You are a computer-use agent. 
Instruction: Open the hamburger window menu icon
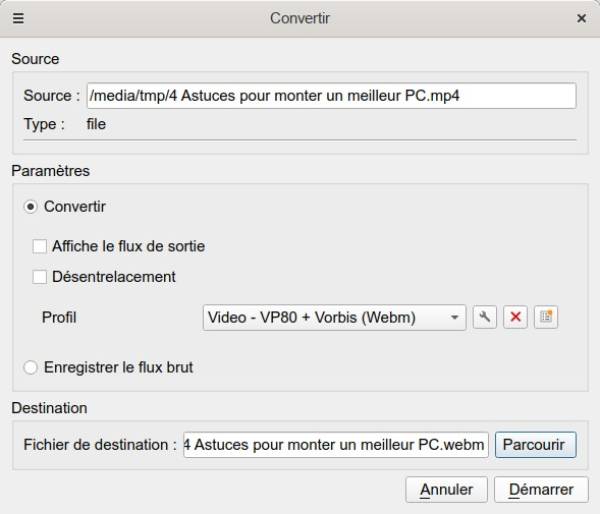click(18, 18)
